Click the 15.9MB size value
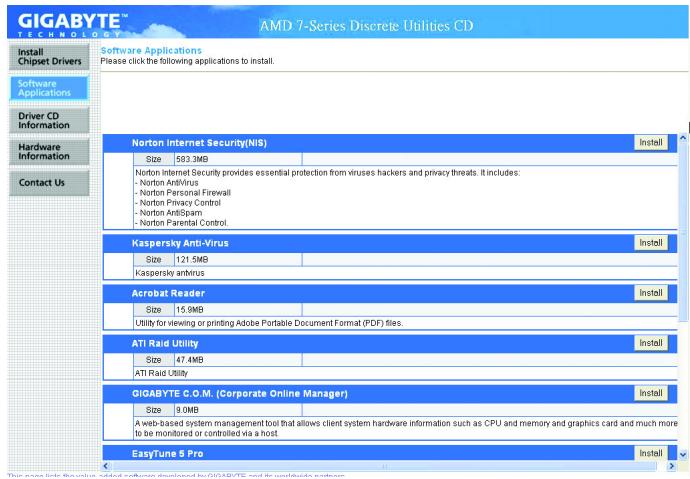Screen dimensions: 690x479 pyautogui.click(x=190, y=310)
